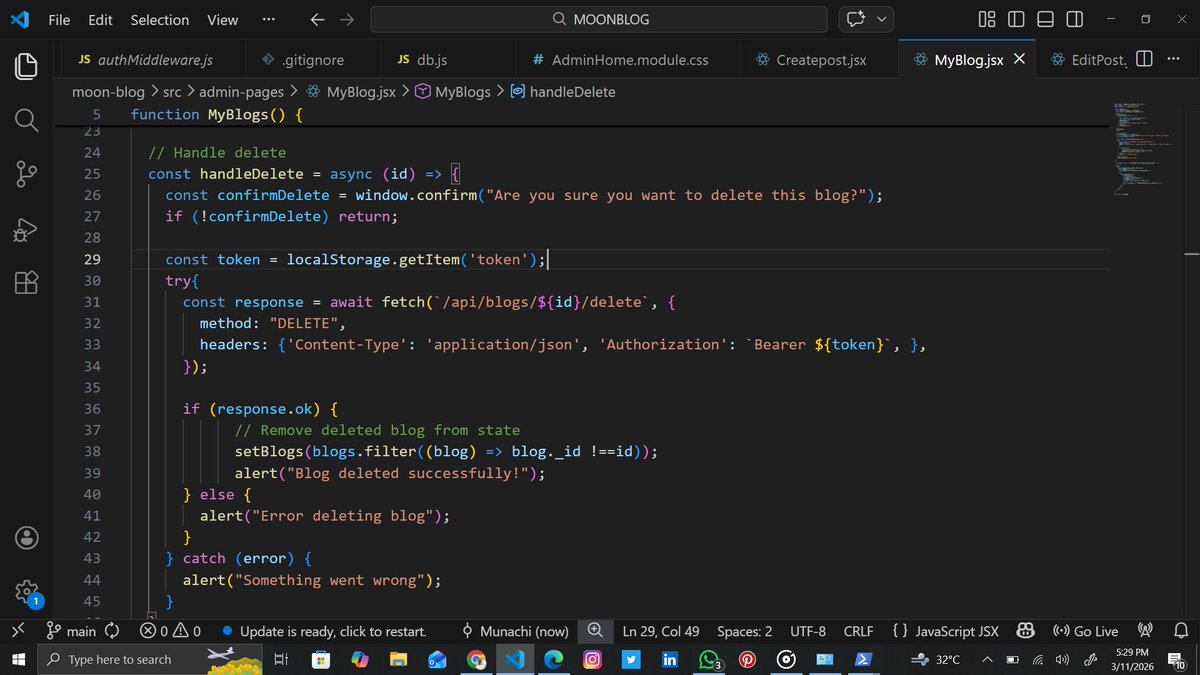
Task: Open the Selection menu
Action: [160, 19]
